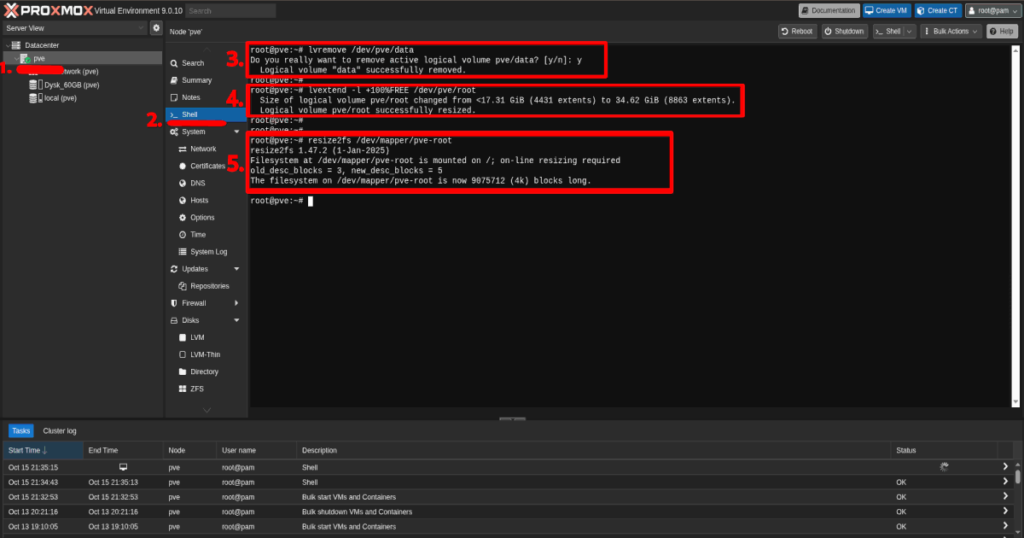Click the gear icon beside Server View
Image resolution: width=1024 pixels, height=538 pixels.
point(155,29)
